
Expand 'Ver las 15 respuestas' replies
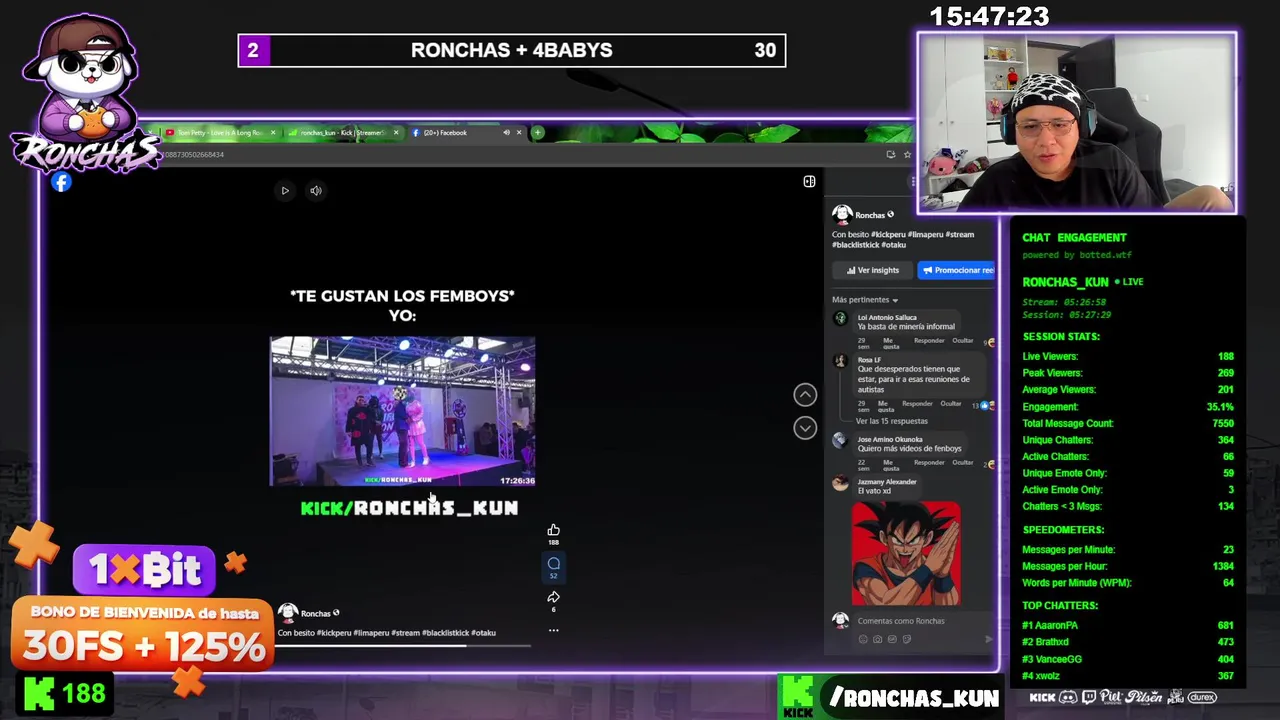point(891,421)
